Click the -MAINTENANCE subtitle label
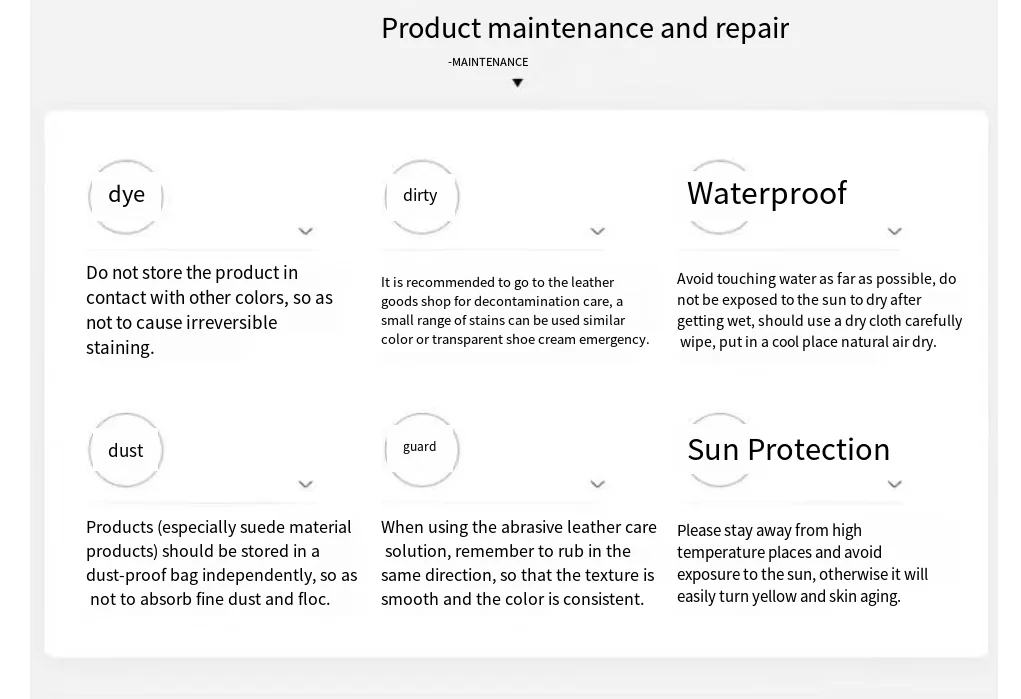Screen dimensions: 1021x699 coord(488,62)
